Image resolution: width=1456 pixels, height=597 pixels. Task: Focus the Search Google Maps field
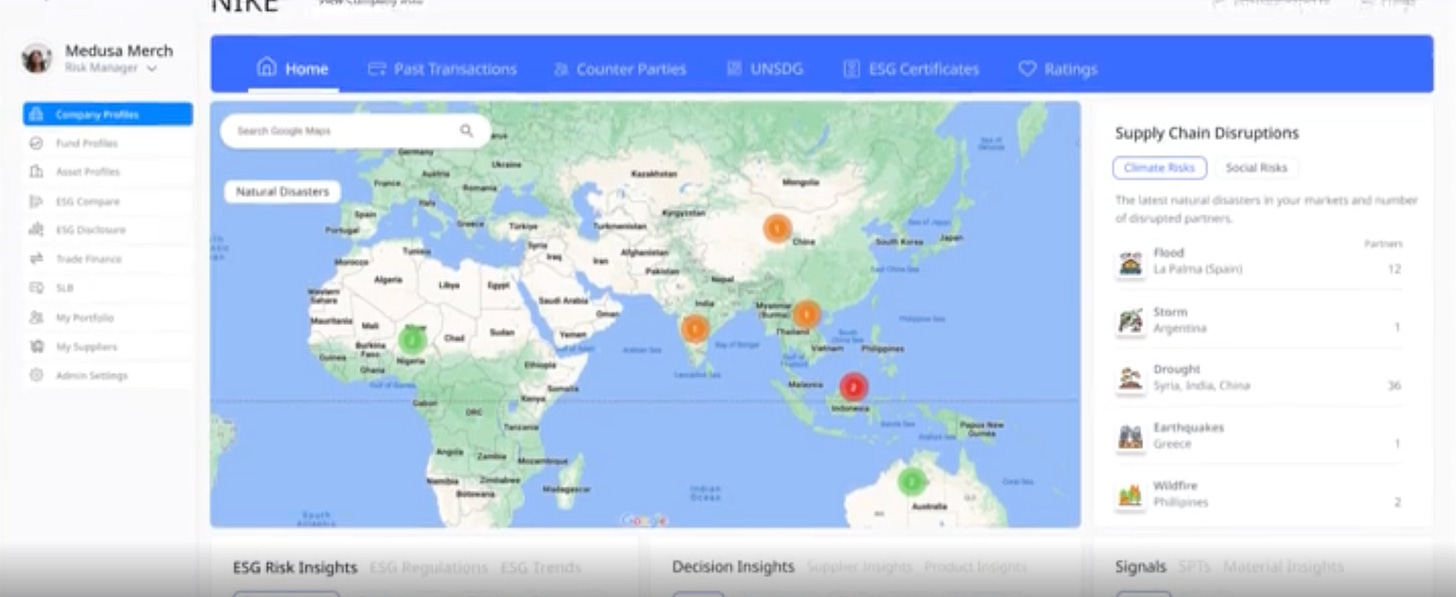(355, 131)
